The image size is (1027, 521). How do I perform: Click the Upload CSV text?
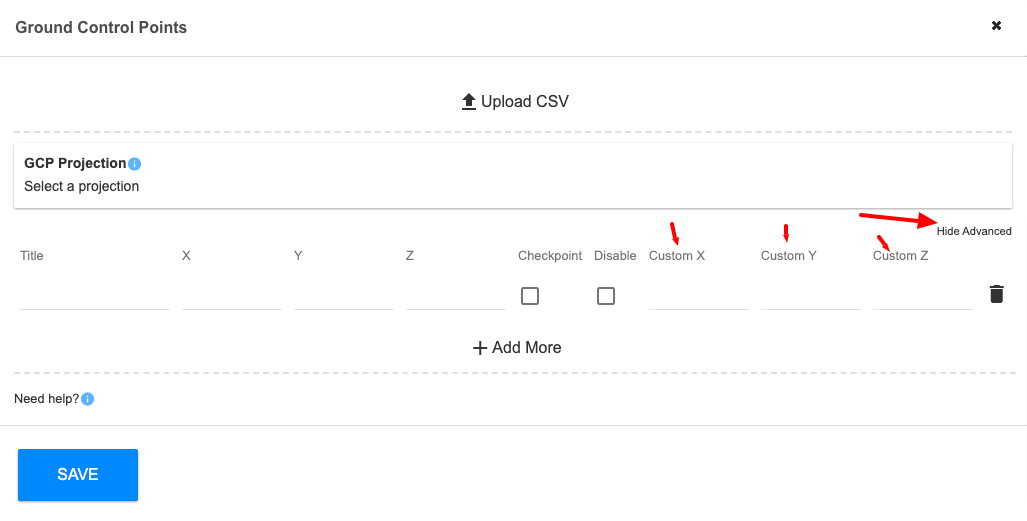tap(525, 102)
